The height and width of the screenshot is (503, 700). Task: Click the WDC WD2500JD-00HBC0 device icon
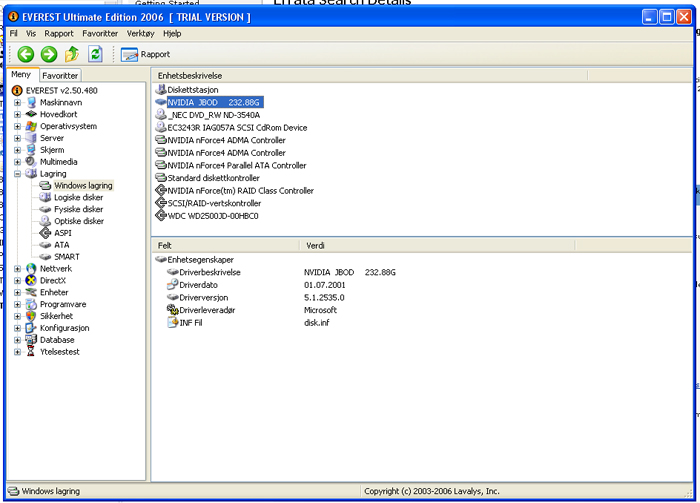tap(161, 216)
